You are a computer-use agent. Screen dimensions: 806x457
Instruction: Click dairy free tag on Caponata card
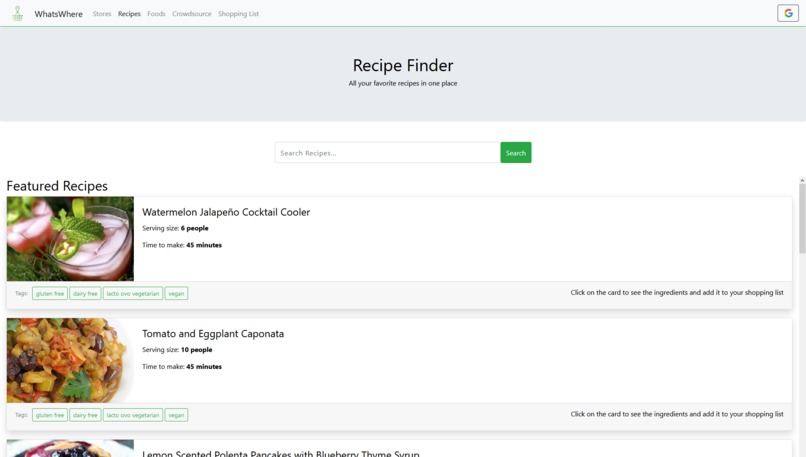pos(85,415)
